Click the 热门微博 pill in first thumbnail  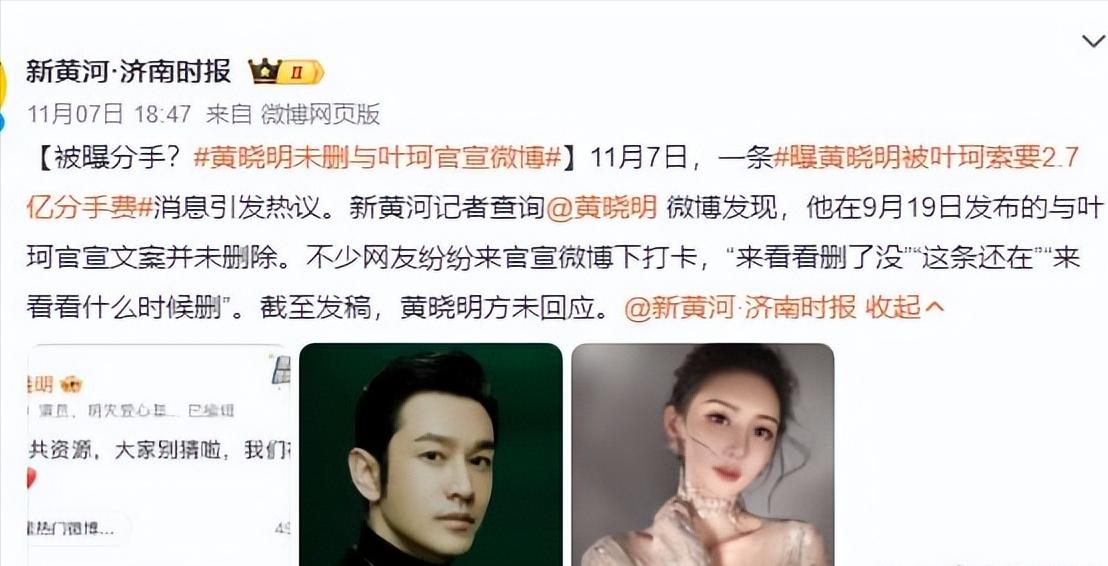pyautogui.click(x=78, y=528)
